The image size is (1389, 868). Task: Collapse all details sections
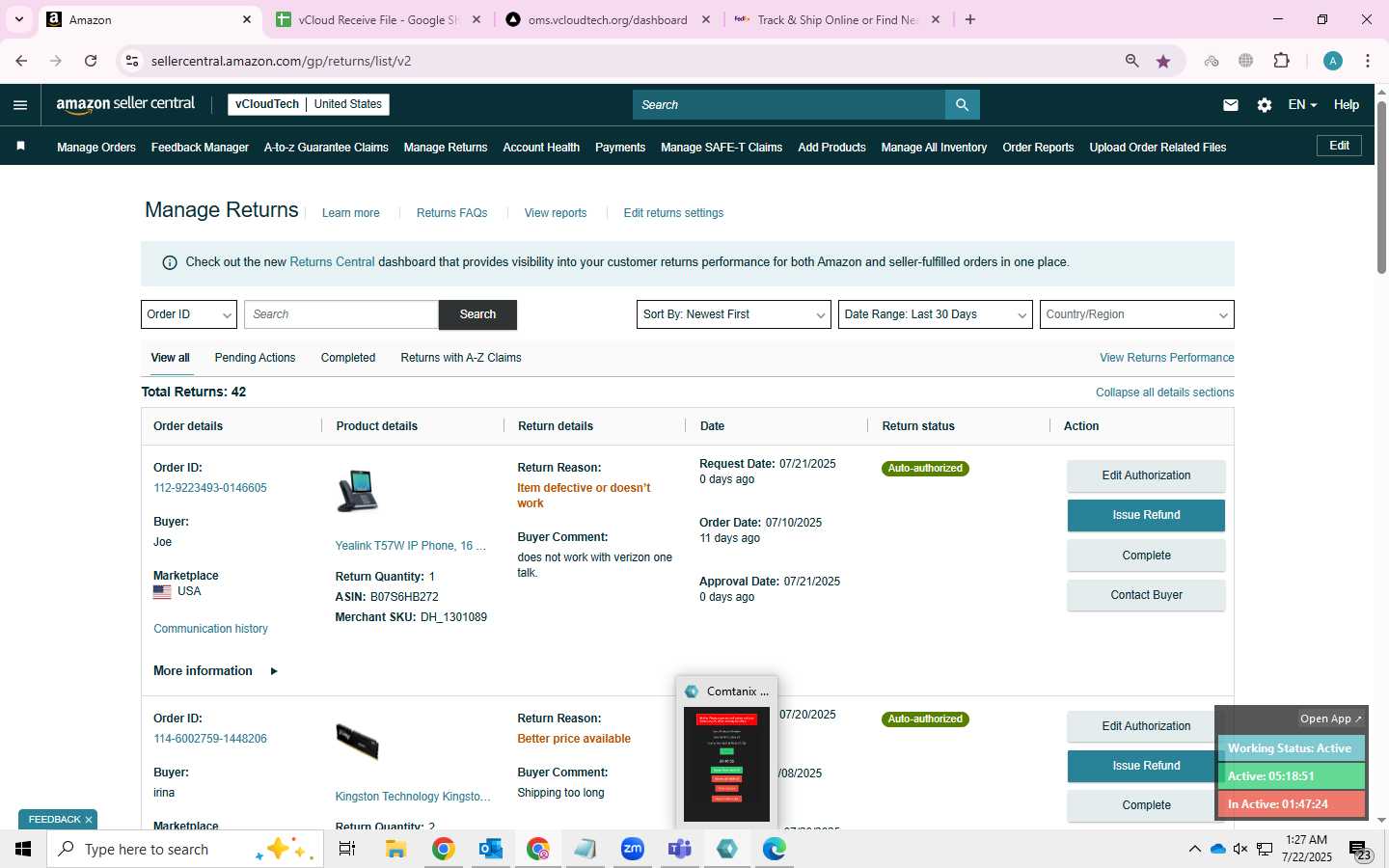tap(1165, 393)
